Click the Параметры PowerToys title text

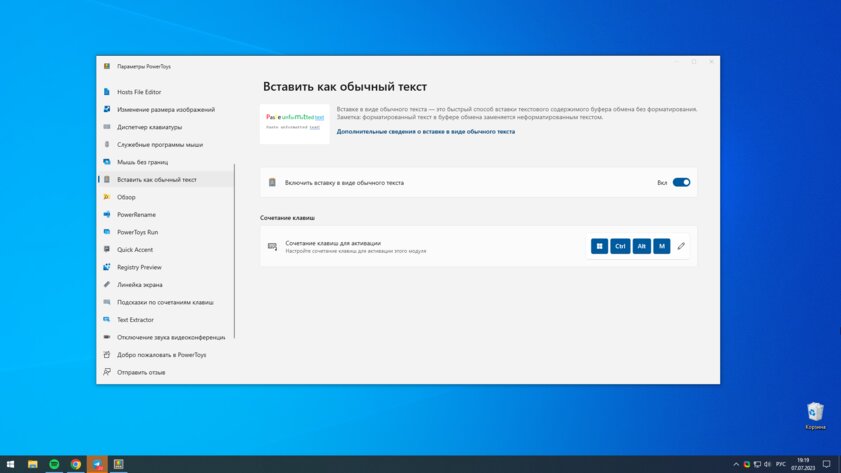(x=144, y=66)
